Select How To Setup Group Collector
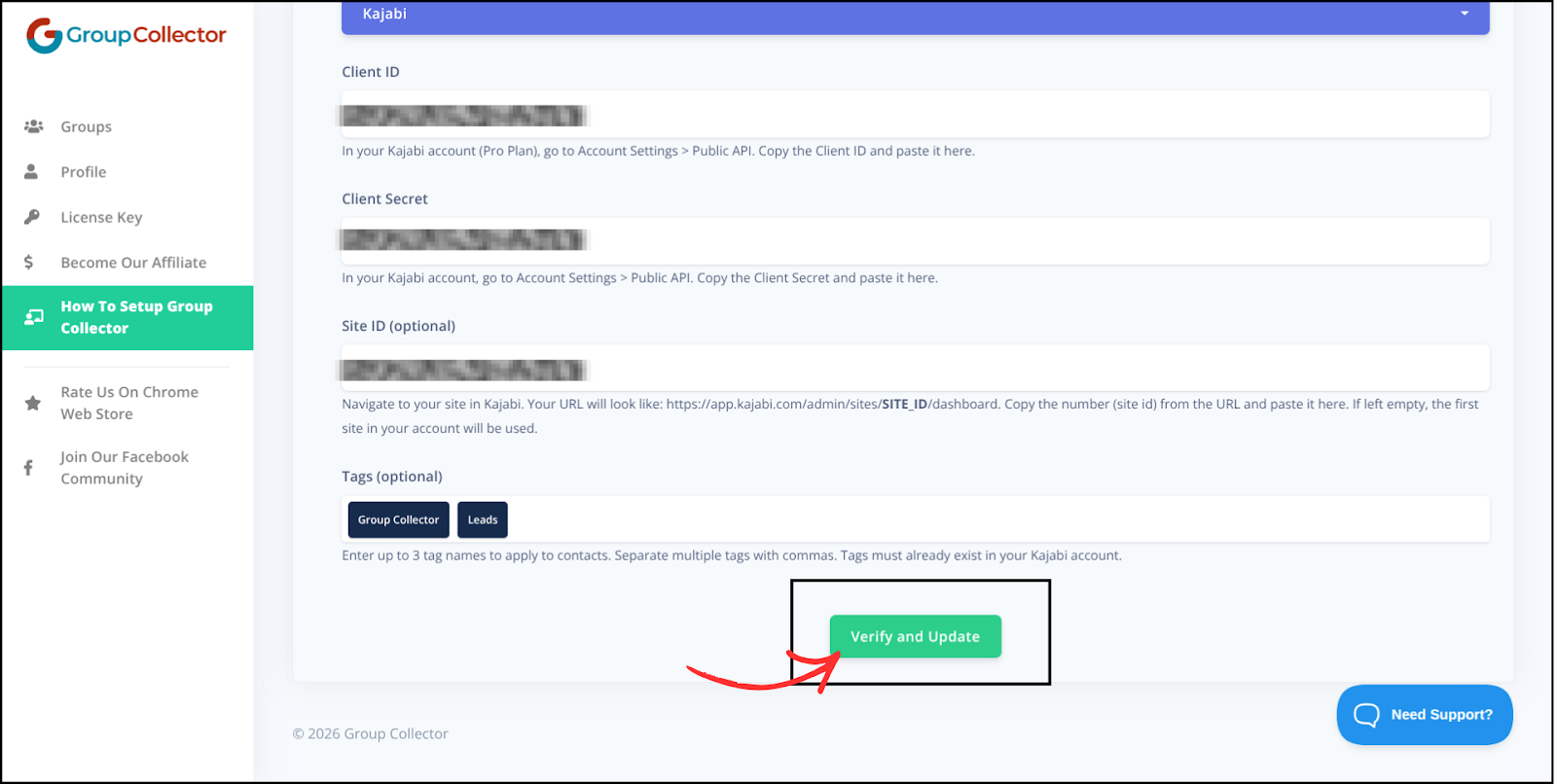Image resolution: width=1557 pixels, height=784 pixels. [127, 317]
